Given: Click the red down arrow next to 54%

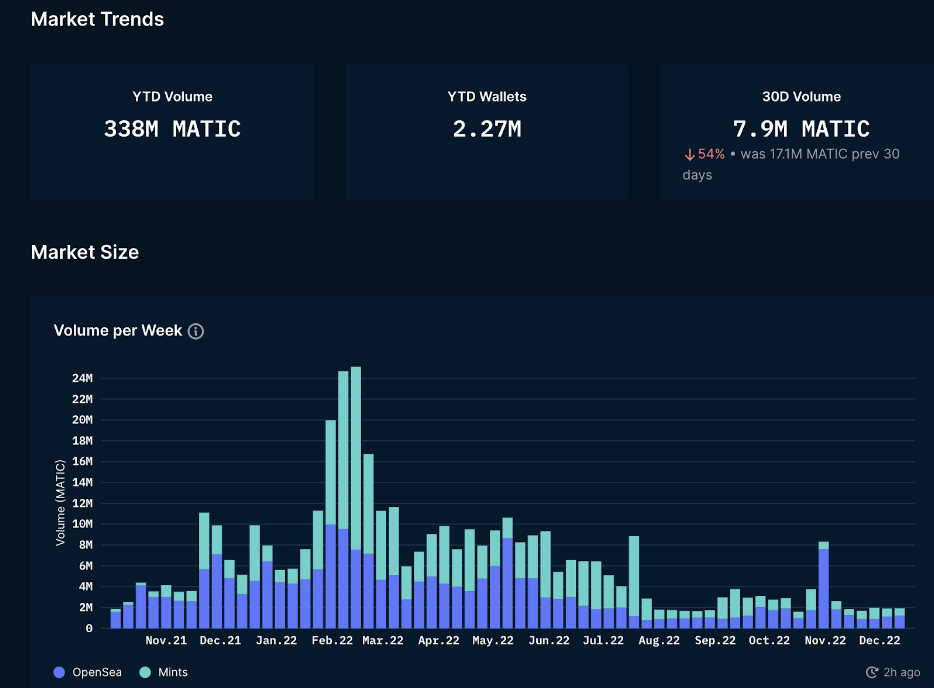Looking at the screenshot, I should pyautogui.click(x=689, y=154).
